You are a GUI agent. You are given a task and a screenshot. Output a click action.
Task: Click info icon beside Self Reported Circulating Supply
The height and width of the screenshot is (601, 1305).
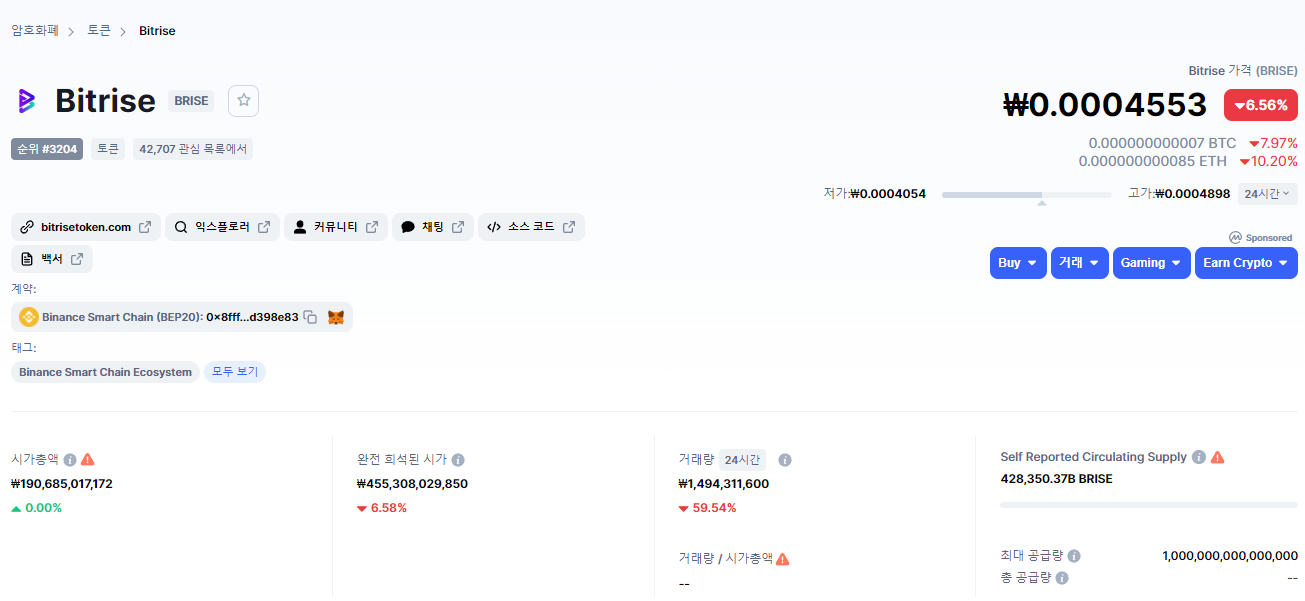[x=1199, y=457]
